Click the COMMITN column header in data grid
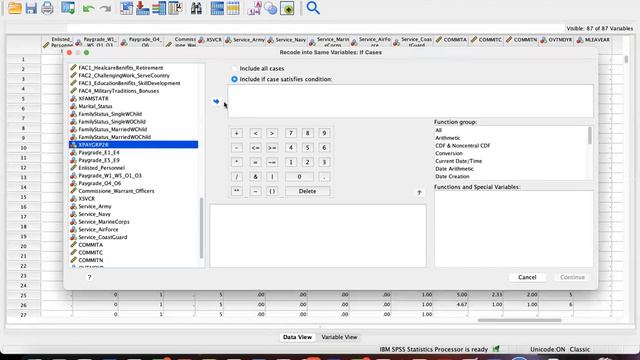Screen dimensions: 640x360 pos(522,40)
